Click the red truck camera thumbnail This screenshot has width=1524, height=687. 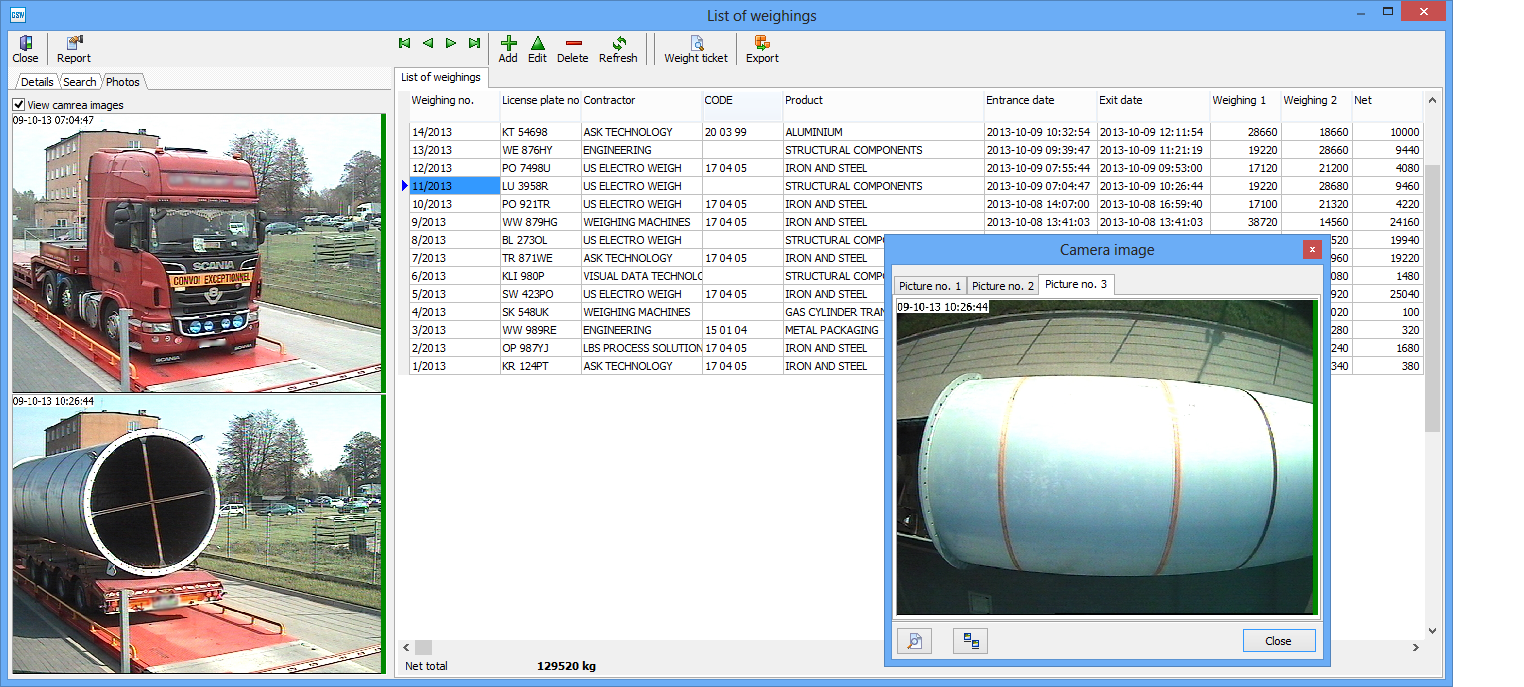pyautogui.click(x=196, y=253)
